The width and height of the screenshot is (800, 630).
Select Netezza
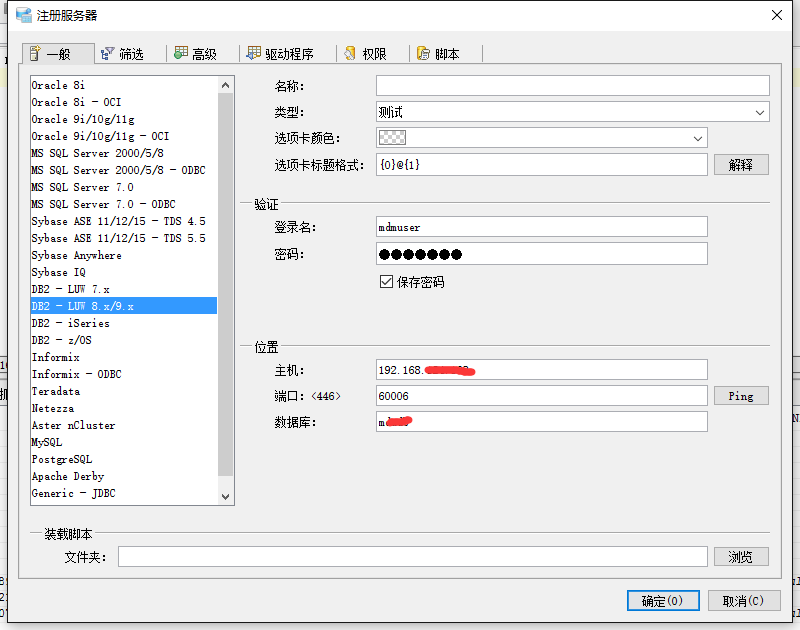[124, 408]
